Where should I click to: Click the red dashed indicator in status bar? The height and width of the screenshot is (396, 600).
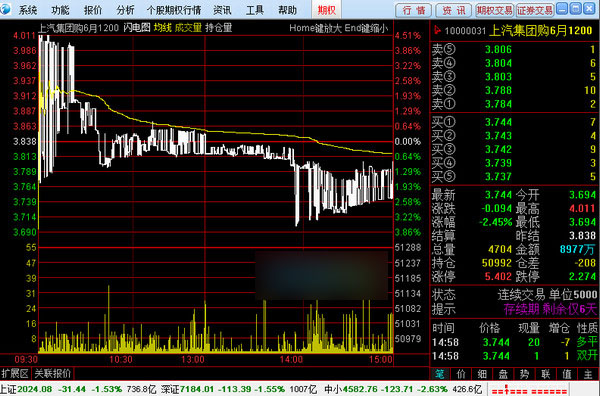(x=529, y=391)
